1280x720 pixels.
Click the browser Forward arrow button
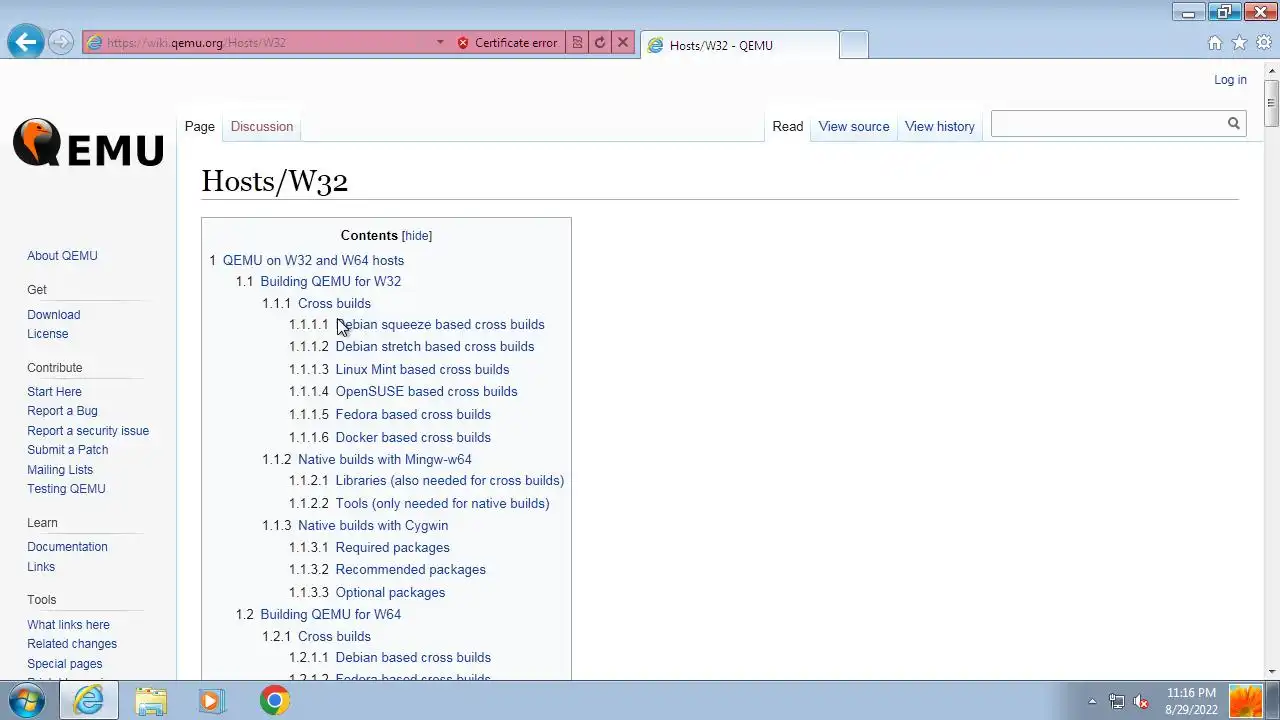pos(61,42)
